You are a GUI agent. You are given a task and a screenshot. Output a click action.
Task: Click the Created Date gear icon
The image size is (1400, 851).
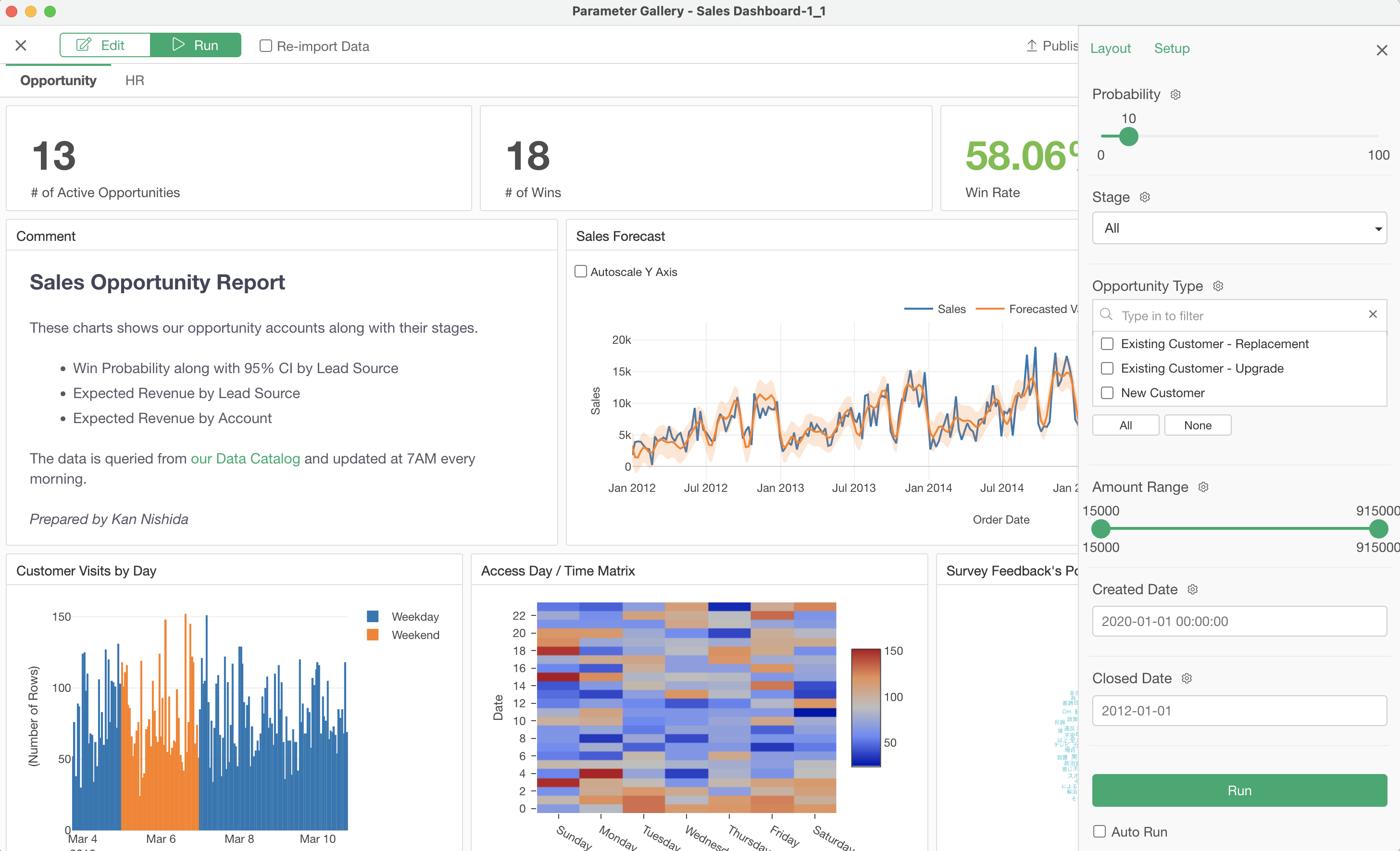coord(1193,589)
